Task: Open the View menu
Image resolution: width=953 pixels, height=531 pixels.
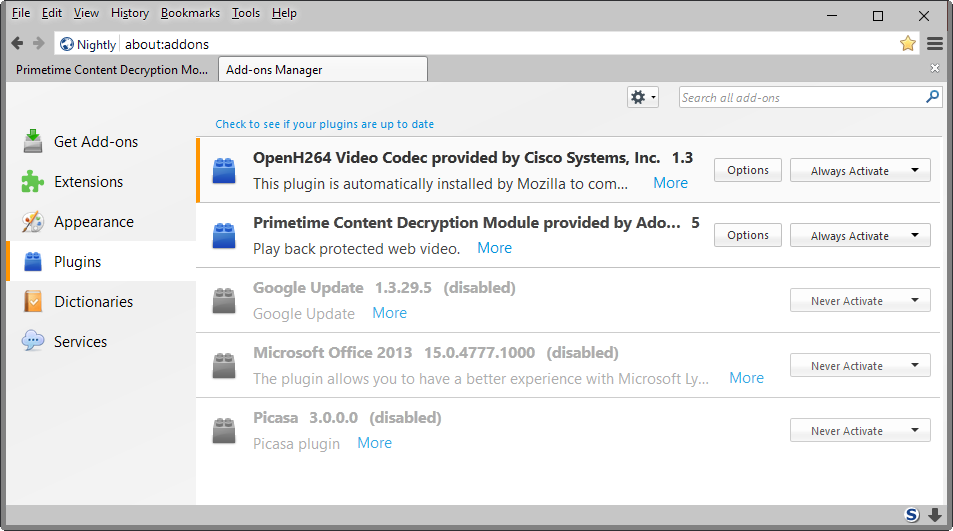Action: coord(86,13)
